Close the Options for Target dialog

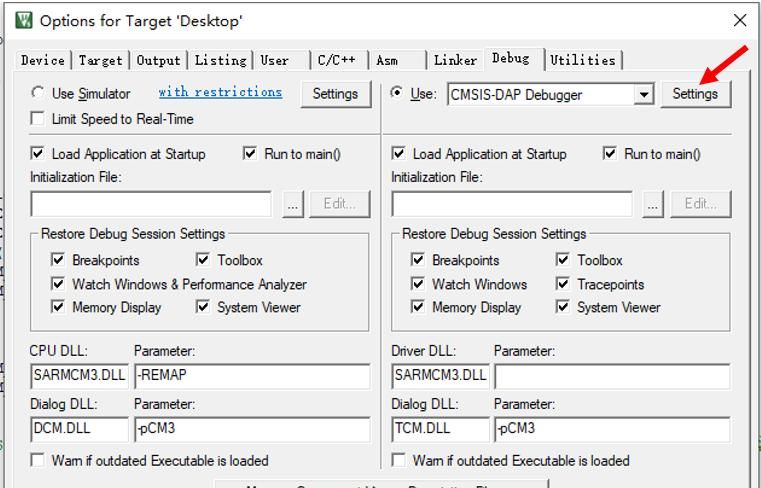click(x=739, y=20)
